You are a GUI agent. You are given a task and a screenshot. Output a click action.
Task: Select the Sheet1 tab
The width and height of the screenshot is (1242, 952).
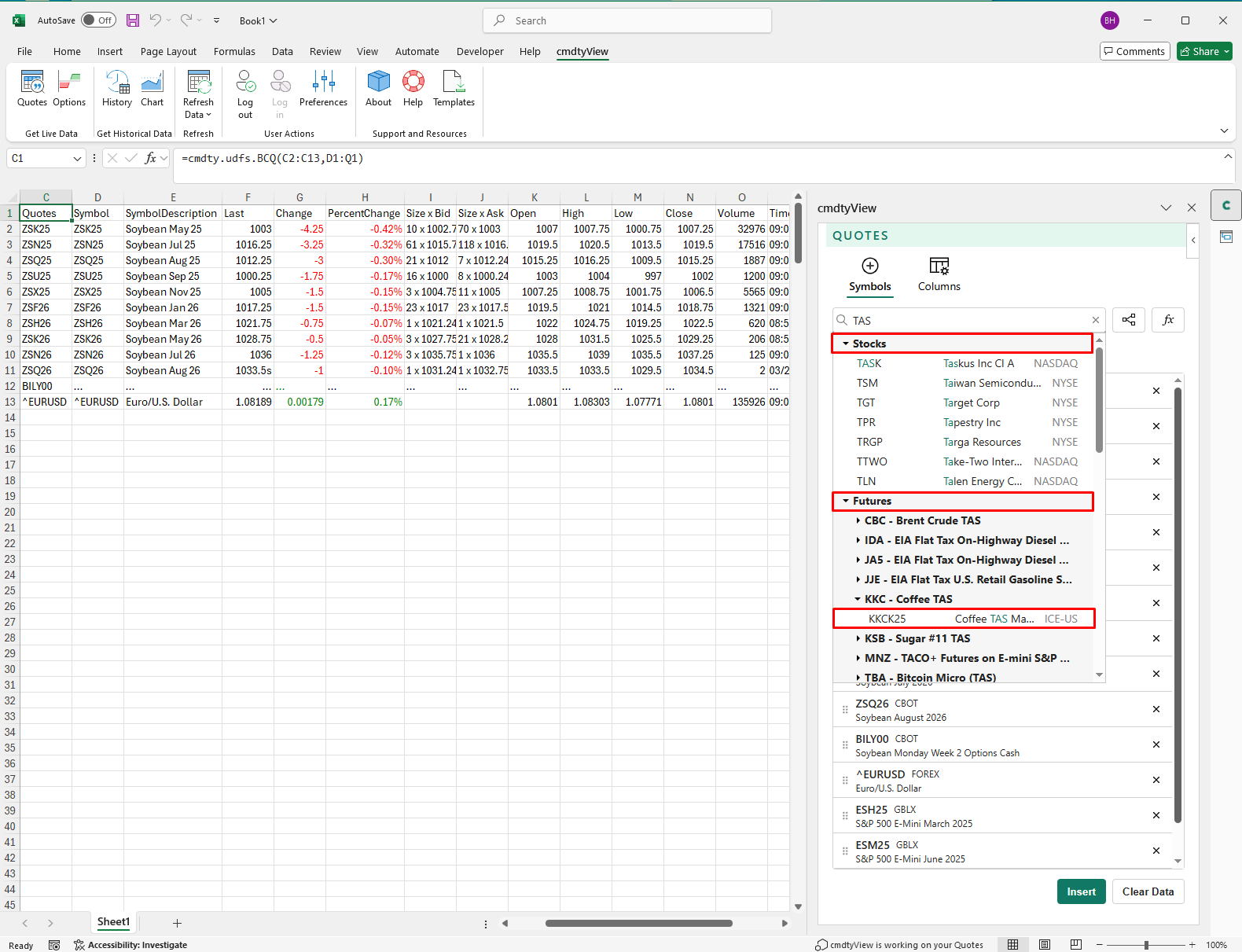pos(113,922)
